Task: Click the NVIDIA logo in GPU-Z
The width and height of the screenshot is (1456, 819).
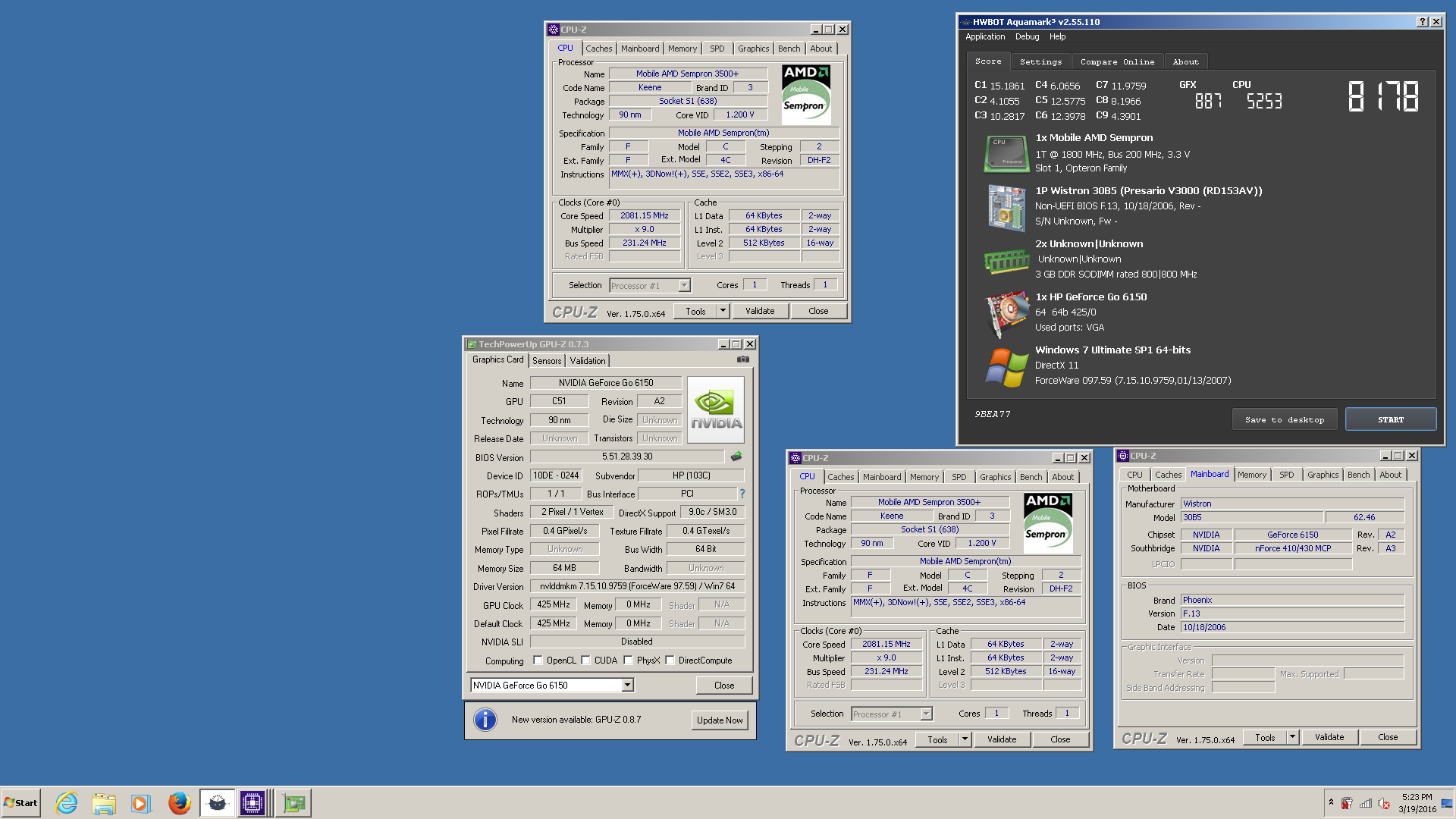Action: pos(716,410)
